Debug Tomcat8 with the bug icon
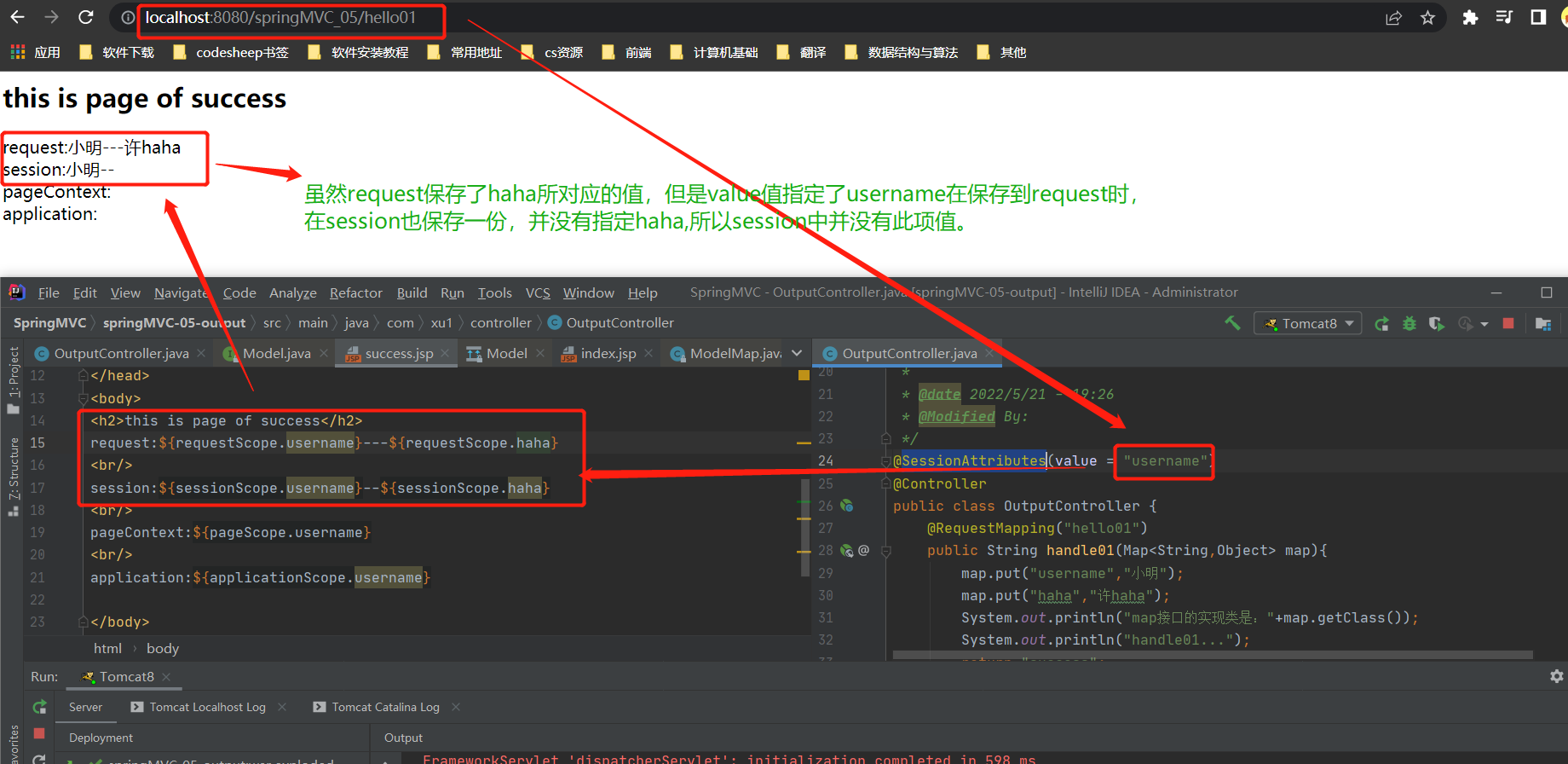The width and height of the screenshot is (1568, 764). coord(1409,323)
